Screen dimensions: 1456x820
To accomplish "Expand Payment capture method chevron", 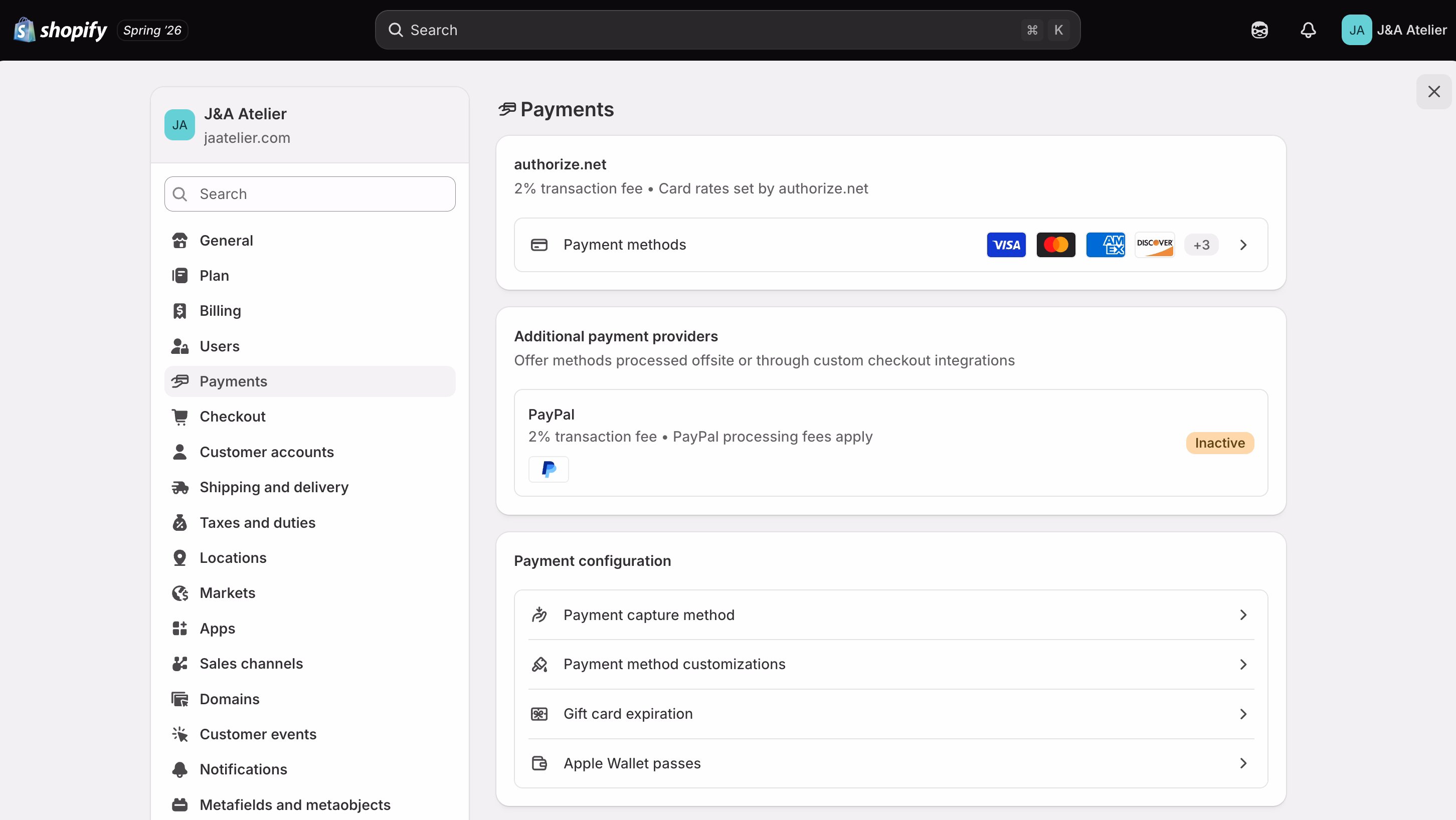I will [x=1243, y=615].
